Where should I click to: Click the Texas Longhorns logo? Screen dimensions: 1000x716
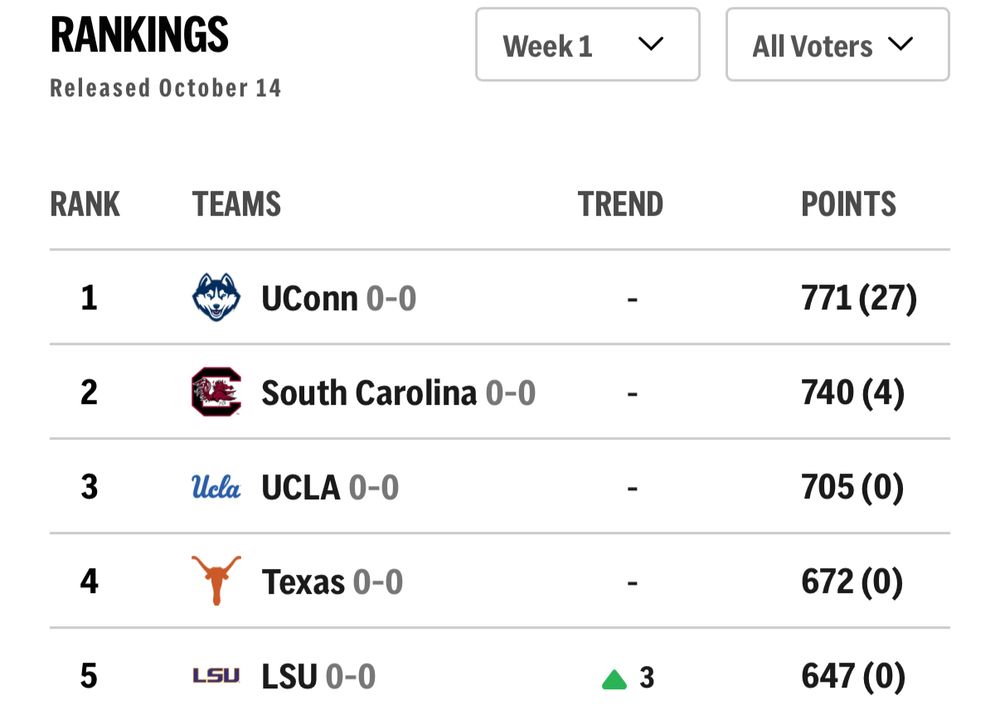pyautogui.click(x=216, y=580)
